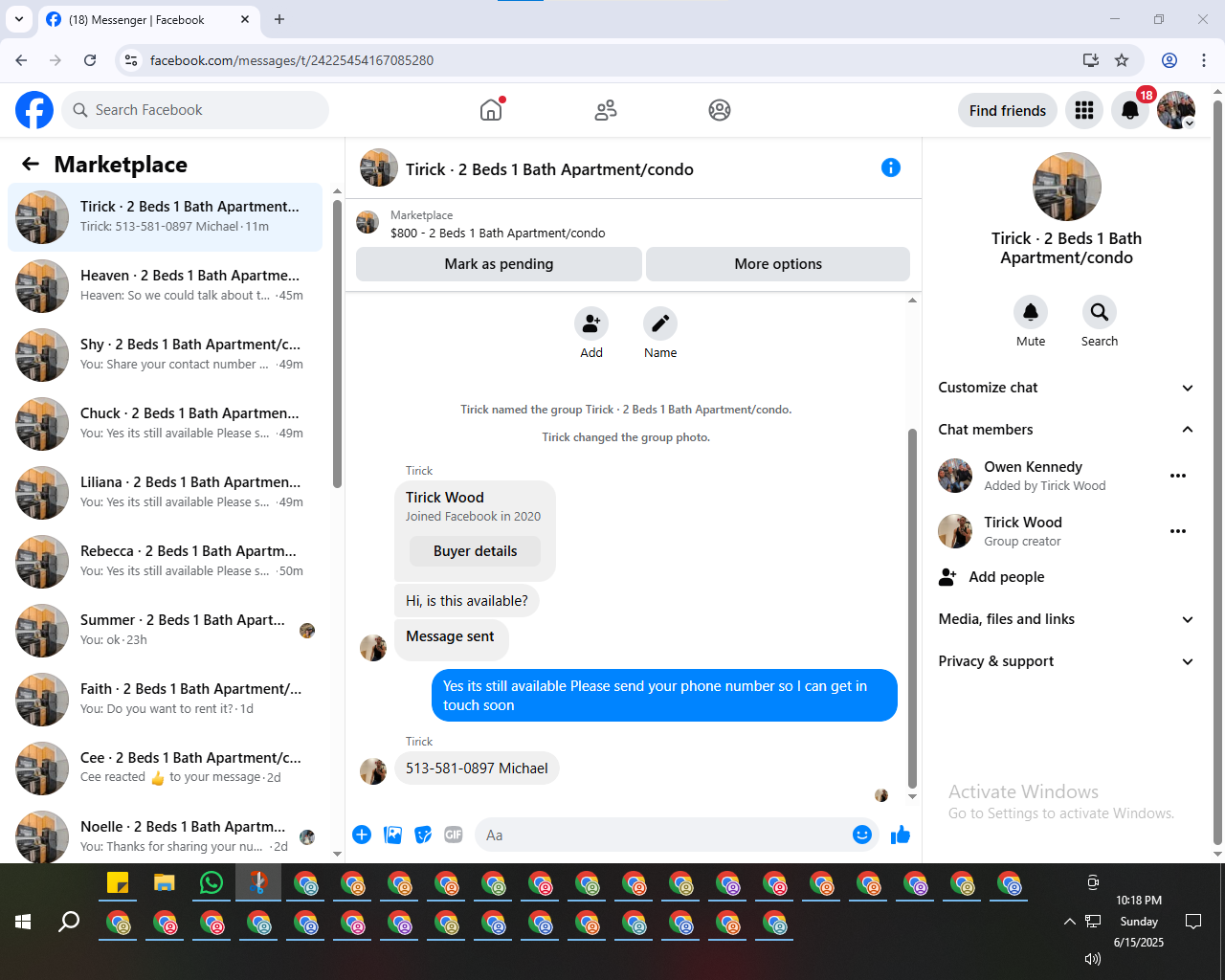Open the Facebook home logo
Viewport: 1225px width, 980px height.
pos(34,110)
